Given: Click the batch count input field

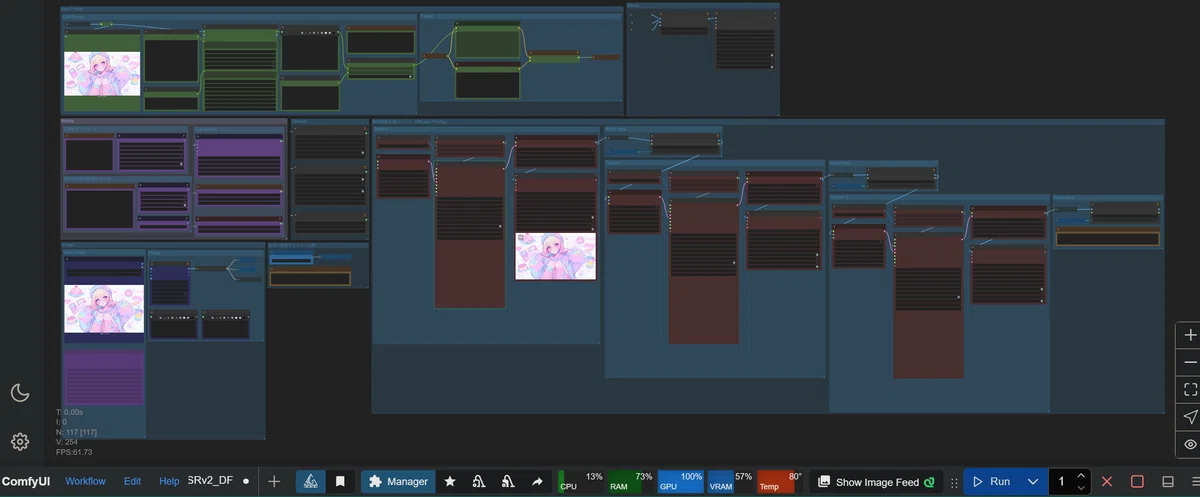Looking at the screenshot, I should [1063, 482].
